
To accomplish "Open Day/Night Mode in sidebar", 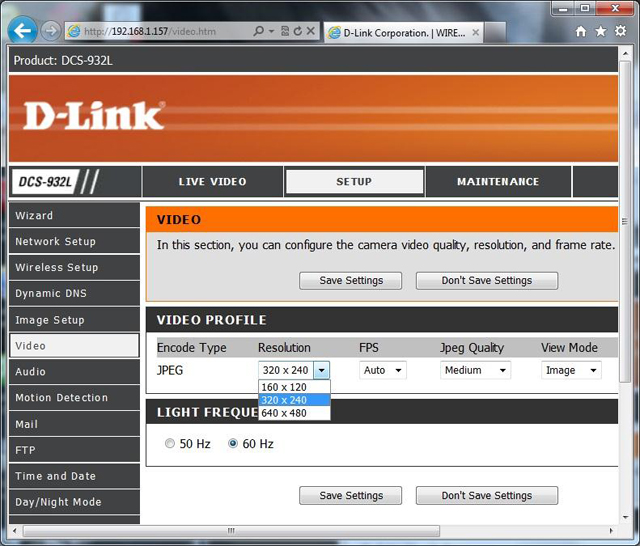I will [x=74, y=502].
